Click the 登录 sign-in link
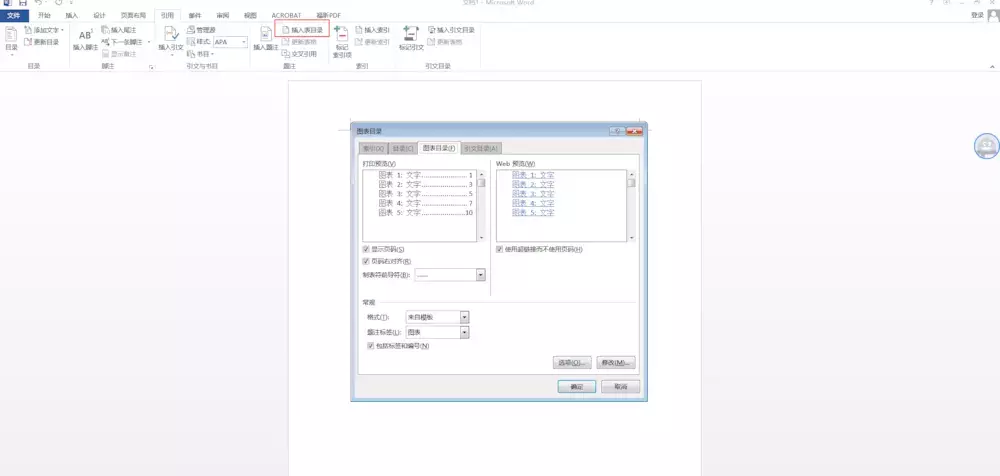 976,15
